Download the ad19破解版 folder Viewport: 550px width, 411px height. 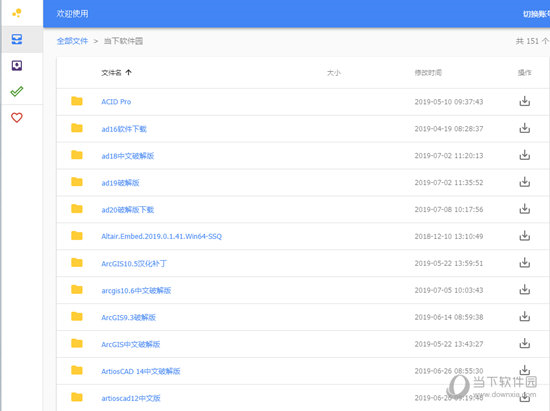point(524,182)
